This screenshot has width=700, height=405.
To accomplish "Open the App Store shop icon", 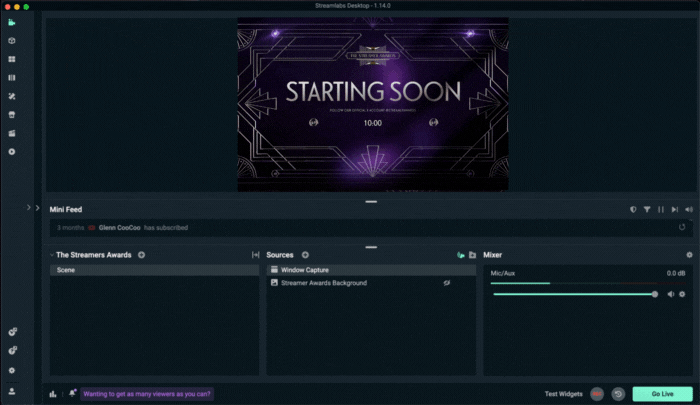I will [12, 115].
